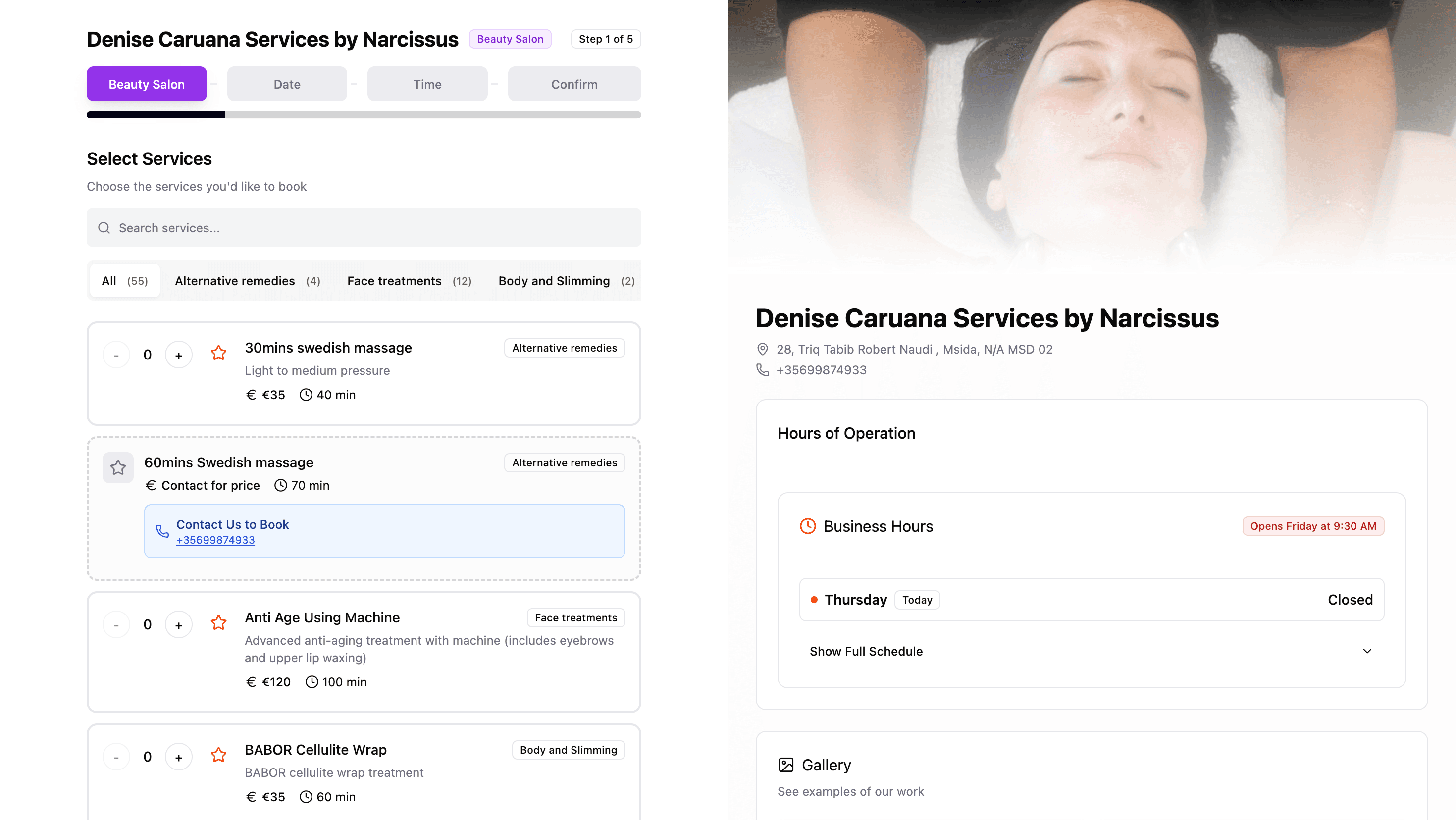Call the +35699874933 link in Contact Us box
Viewport: 1456px width, 820px height.
point(215,540)
